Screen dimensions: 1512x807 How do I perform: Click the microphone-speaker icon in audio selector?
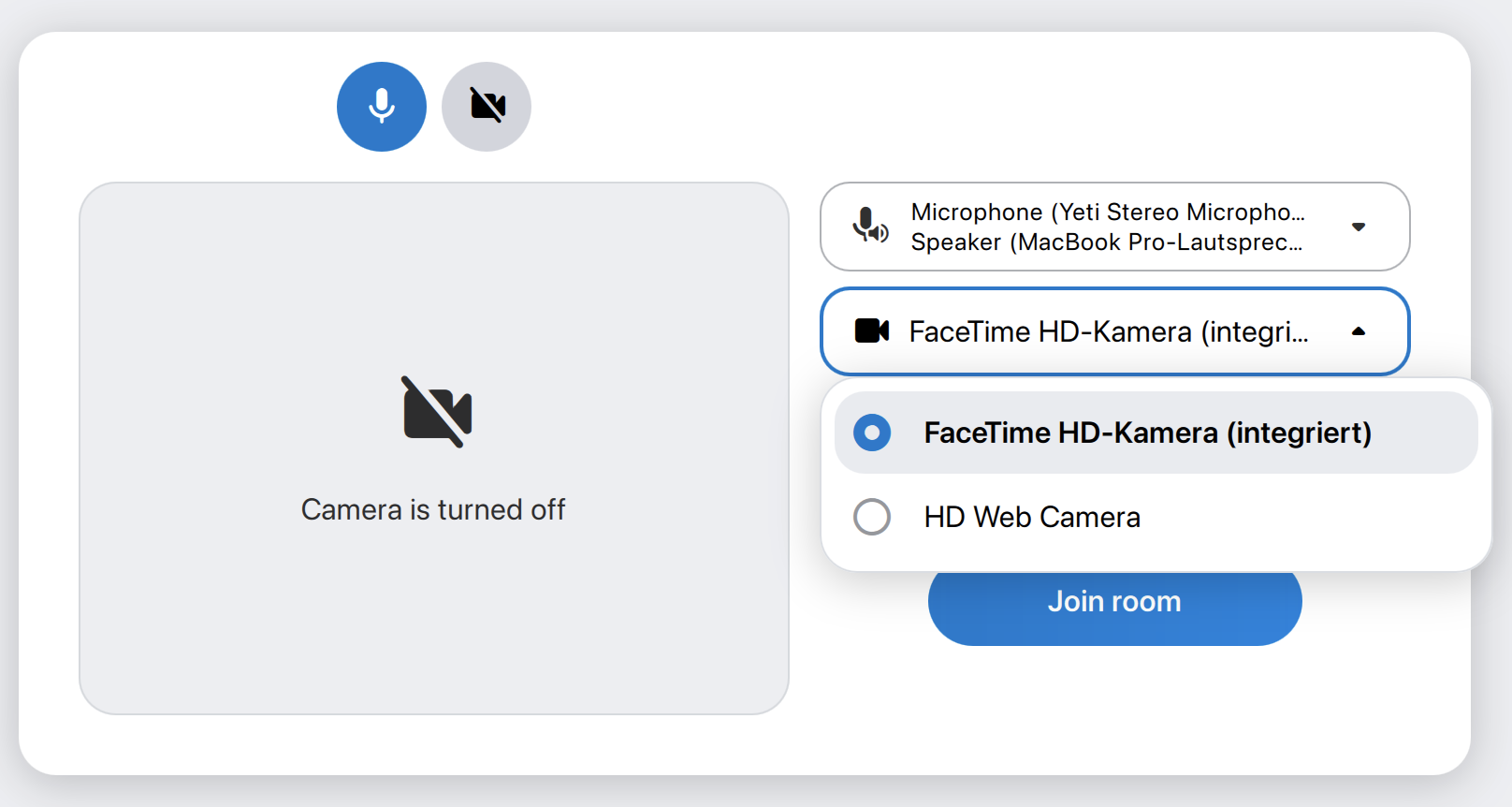[x=870, y=227]
